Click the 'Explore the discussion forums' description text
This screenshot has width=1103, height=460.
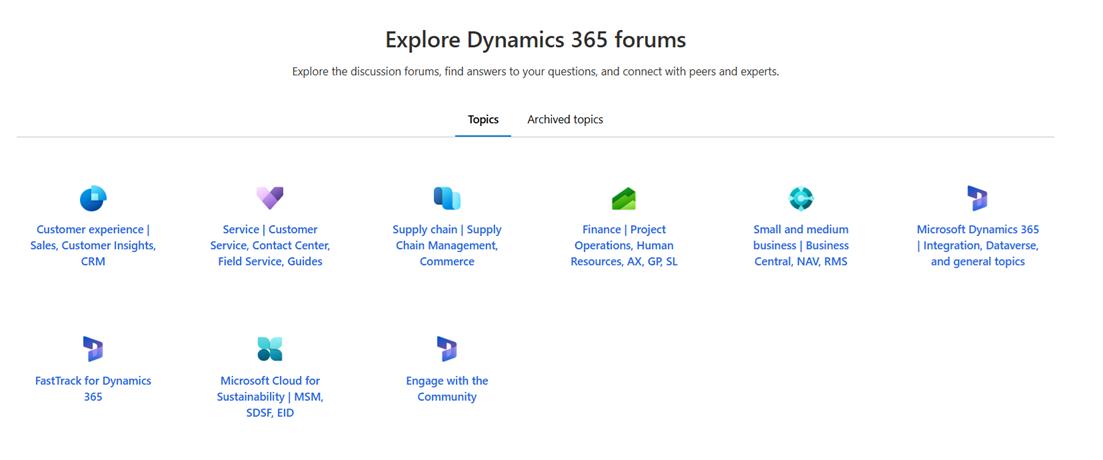pyautogui.click(x=535, y=72)
